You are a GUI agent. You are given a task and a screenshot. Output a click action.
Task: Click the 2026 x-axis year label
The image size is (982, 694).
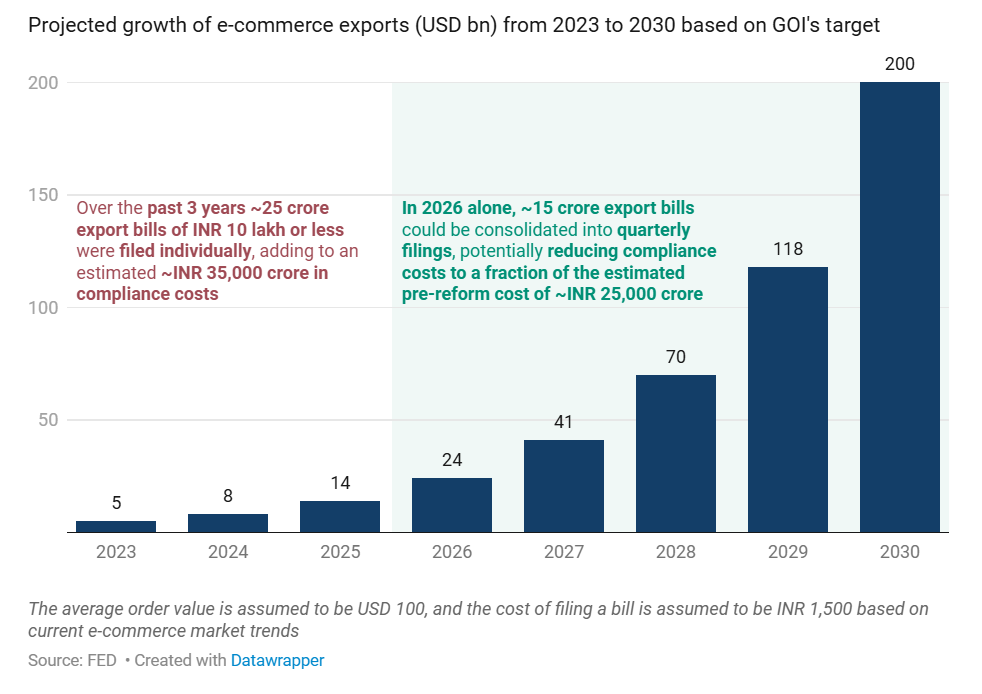(451, 552)
